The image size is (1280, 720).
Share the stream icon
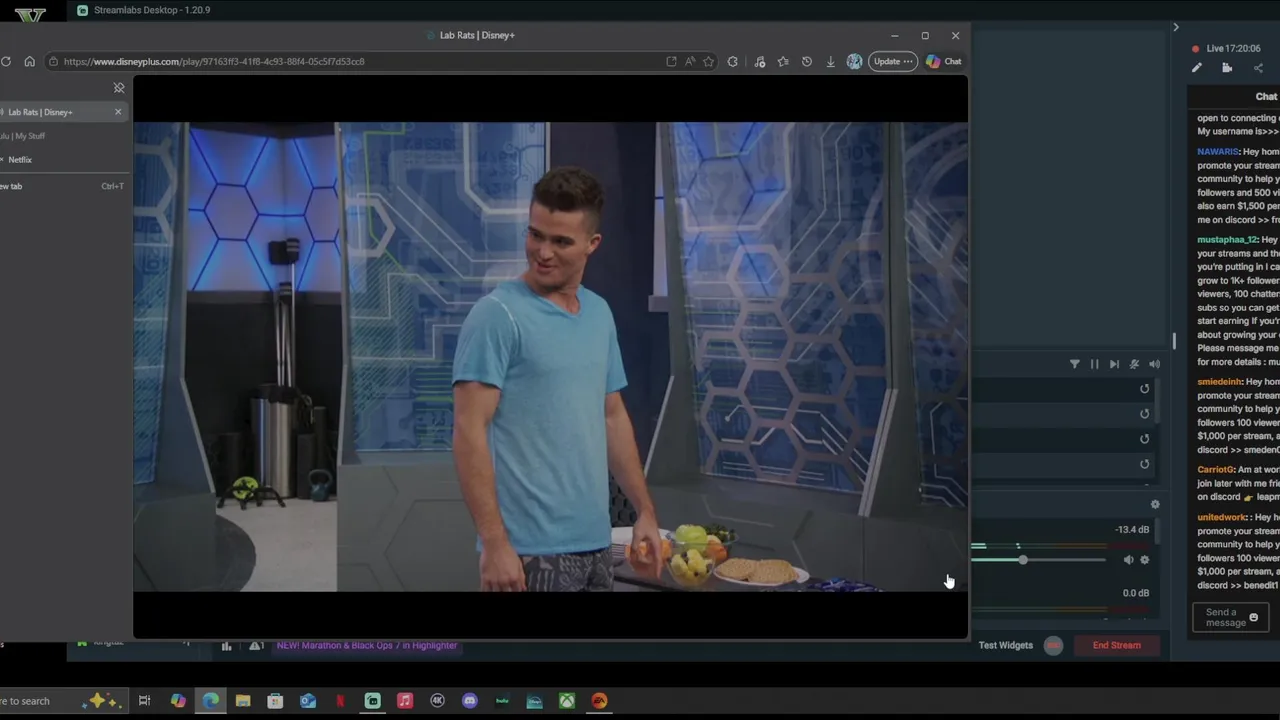click(1258, 68)
